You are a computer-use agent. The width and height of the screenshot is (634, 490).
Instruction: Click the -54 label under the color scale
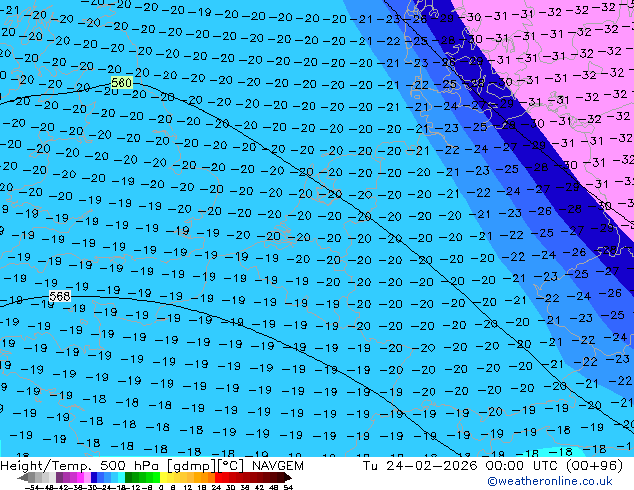pos(32,487)
